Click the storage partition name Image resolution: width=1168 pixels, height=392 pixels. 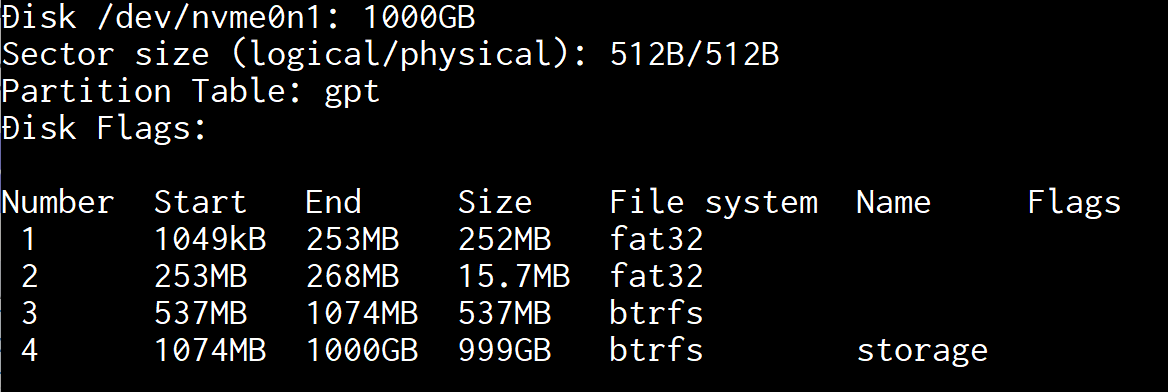pyautogui.click(x=922, y=350)
